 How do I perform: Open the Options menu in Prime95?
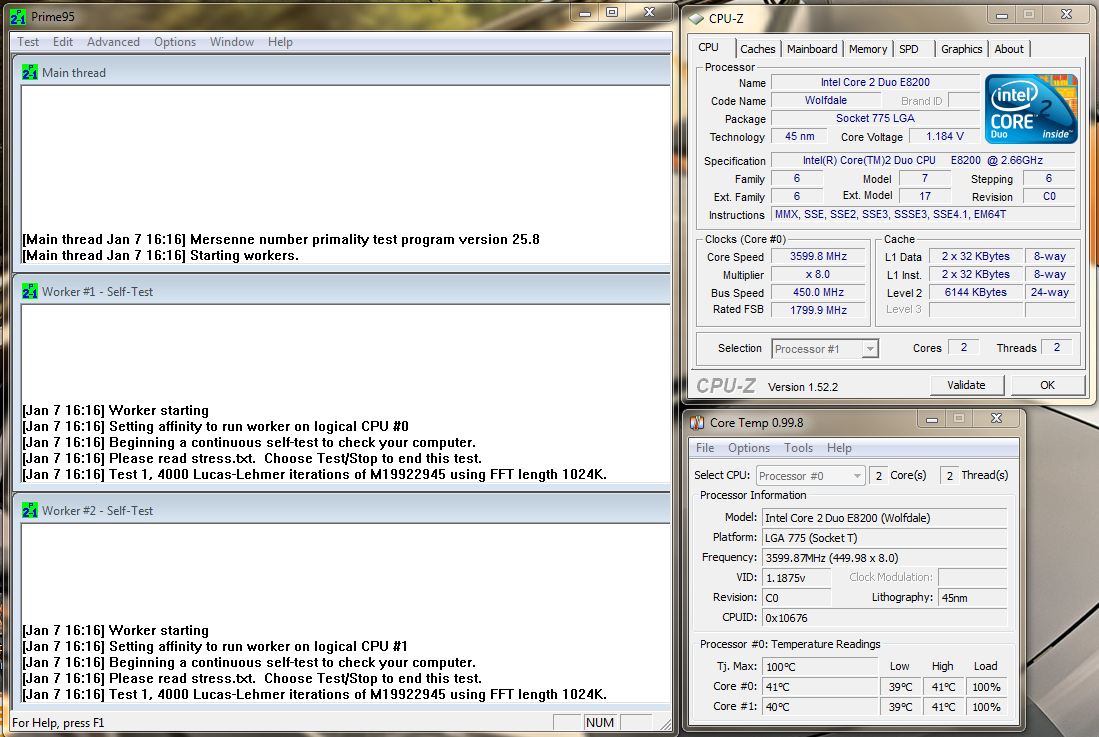[175, 42]
